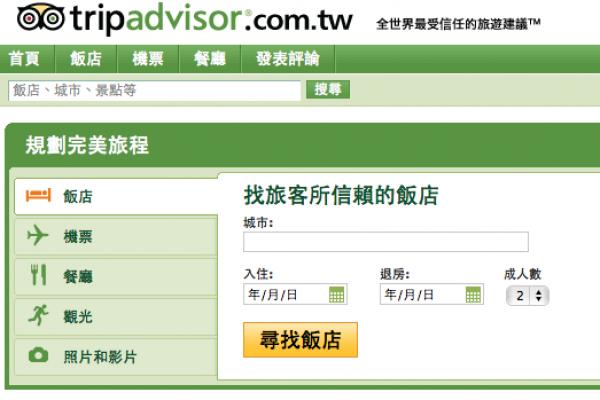Viewport: 600px width, 400px height.
Task: Open the calendar icon in the 退房 field
Action: pos(473,294)
